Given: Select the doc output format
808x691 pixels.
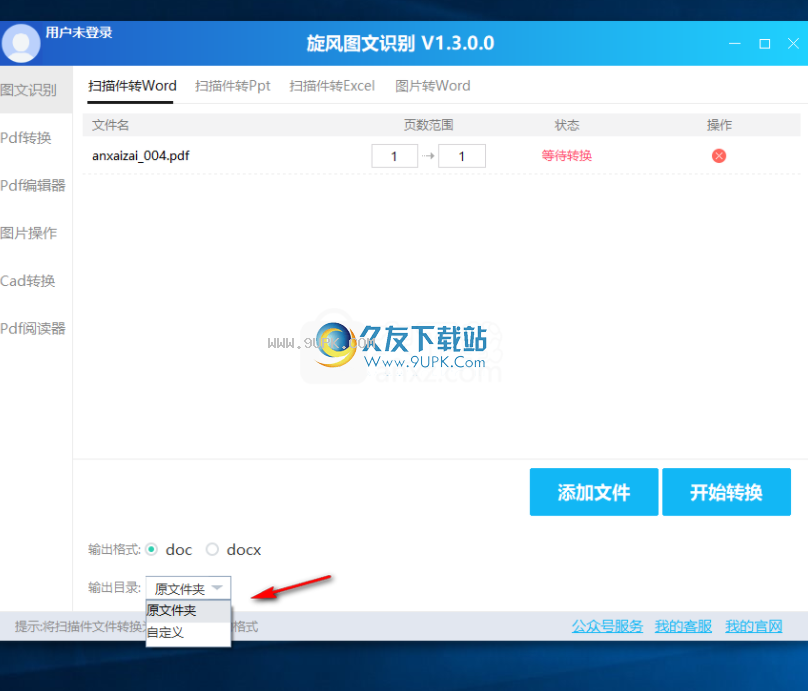Looking at the screenshot, I should (152, 549).
